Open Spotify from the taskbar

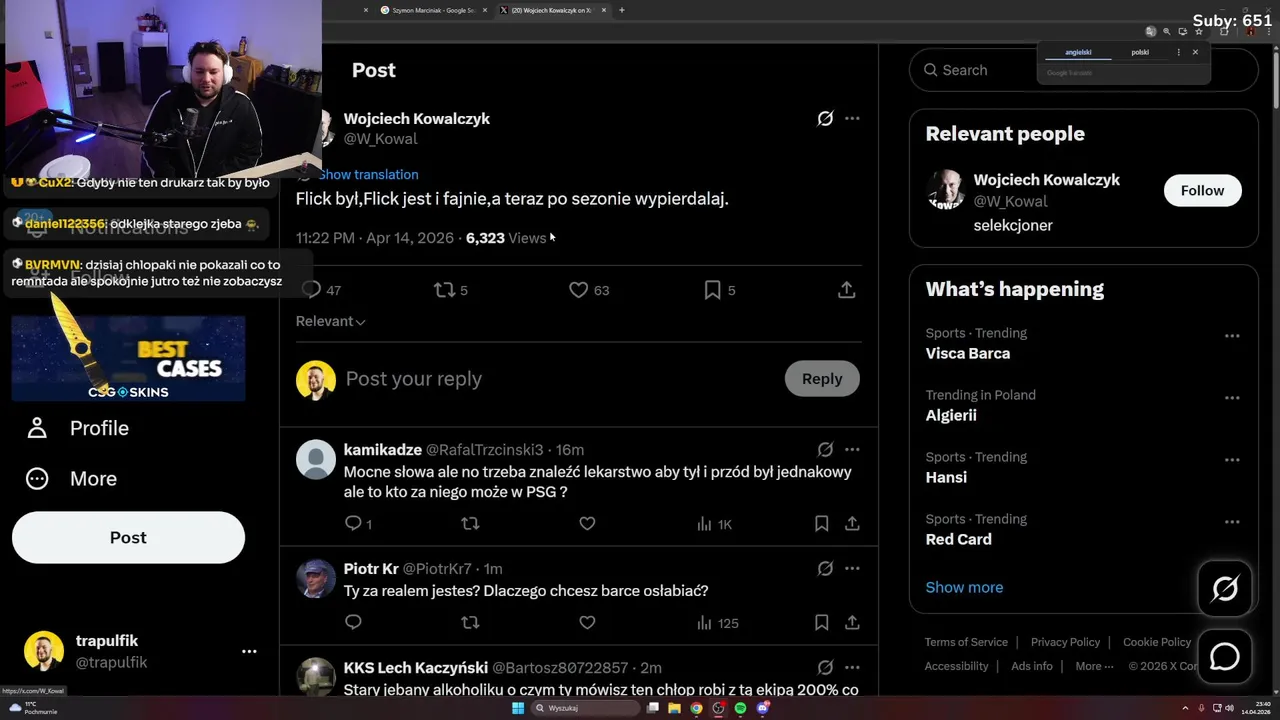tap(740, 708)
